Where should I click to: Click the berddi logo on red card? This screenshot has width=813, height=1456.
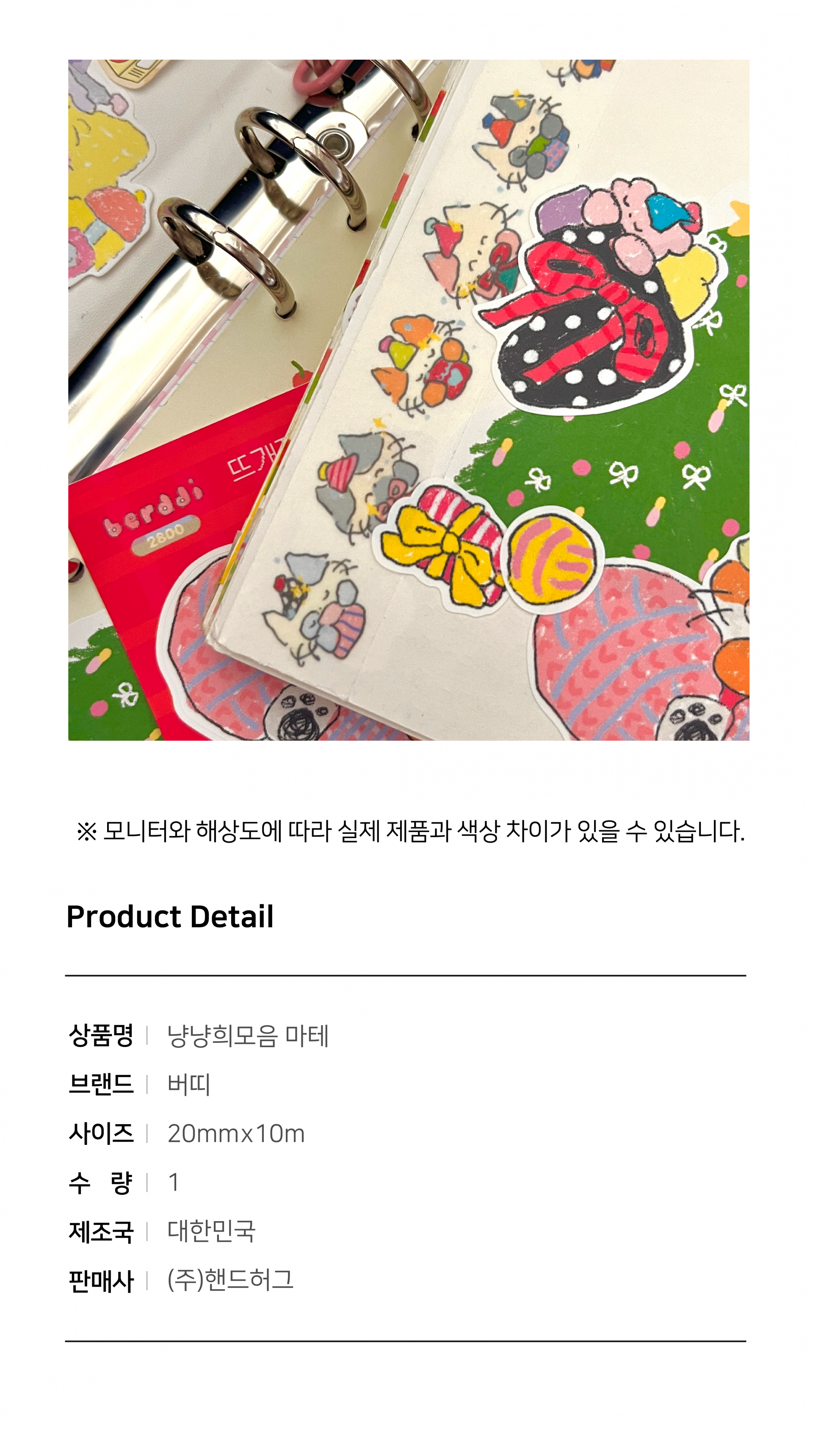153,507
